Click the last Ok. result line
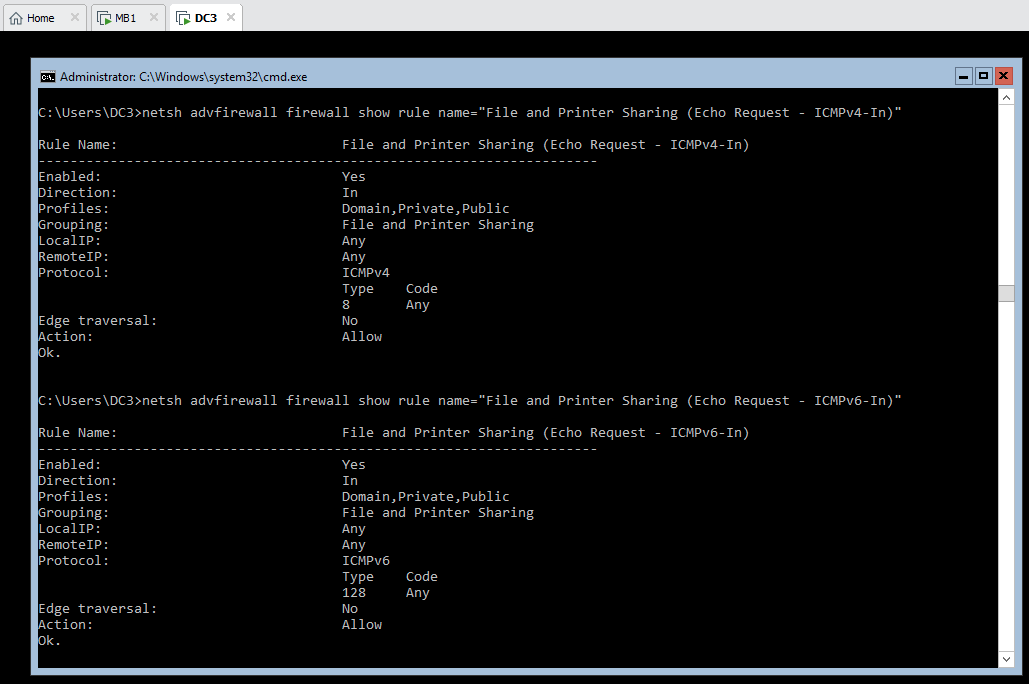Screen dimensions: 1029x684 coord(49,641)
